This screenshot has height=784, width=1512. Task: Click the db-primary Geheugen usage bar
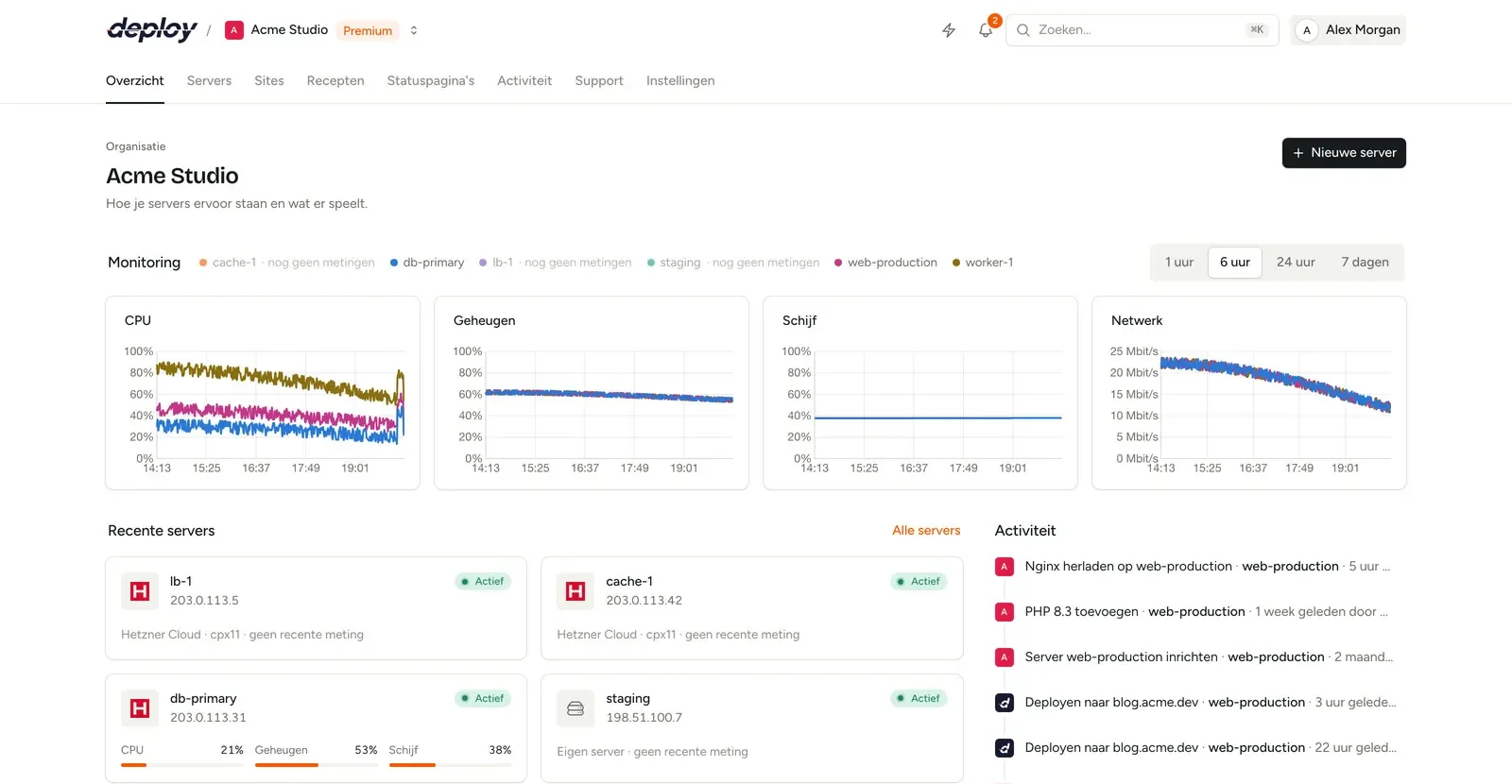pos(317,765)
